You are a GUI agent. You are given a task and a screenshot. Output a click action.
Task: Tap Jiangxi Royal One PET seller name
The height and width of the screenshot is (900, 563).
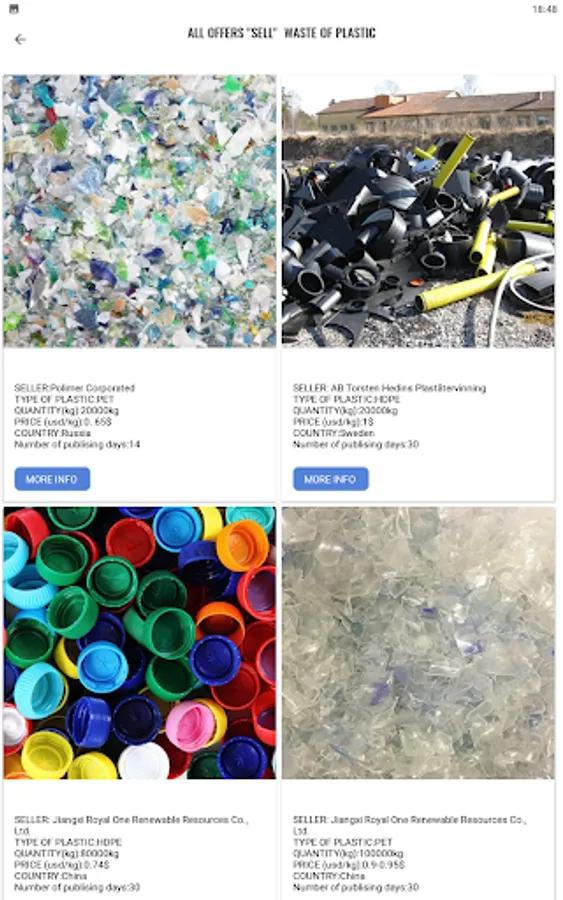click(410, 825)
